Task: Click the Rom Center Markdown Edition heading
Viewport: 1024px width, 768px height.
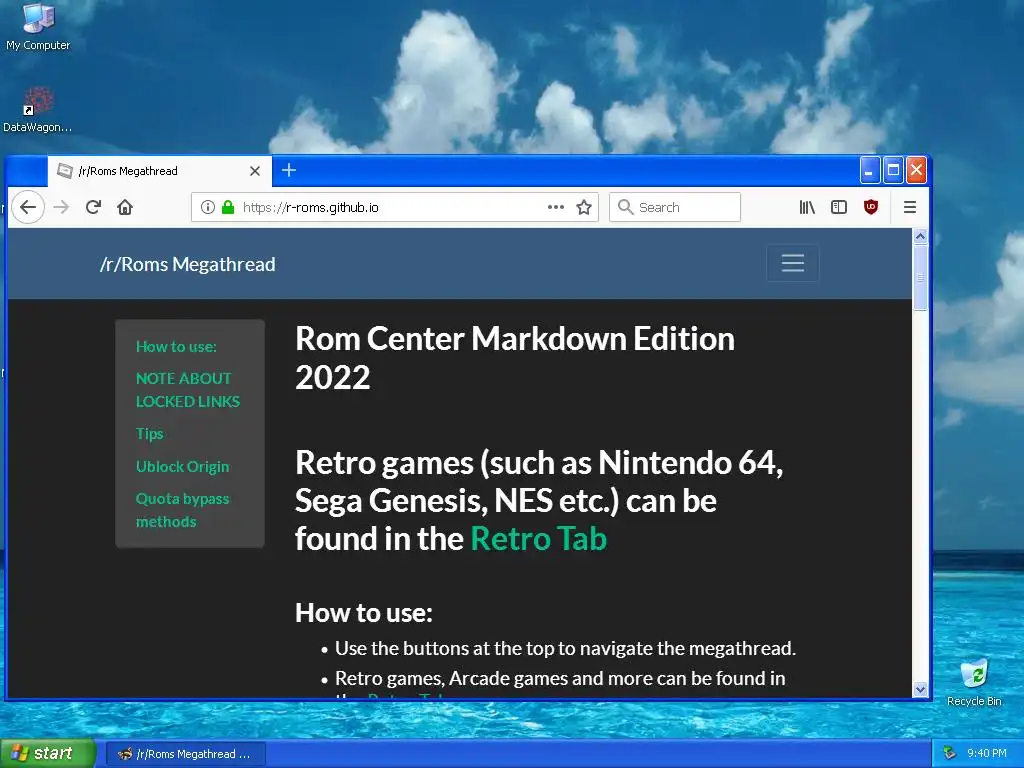Action: coord(515,358)
